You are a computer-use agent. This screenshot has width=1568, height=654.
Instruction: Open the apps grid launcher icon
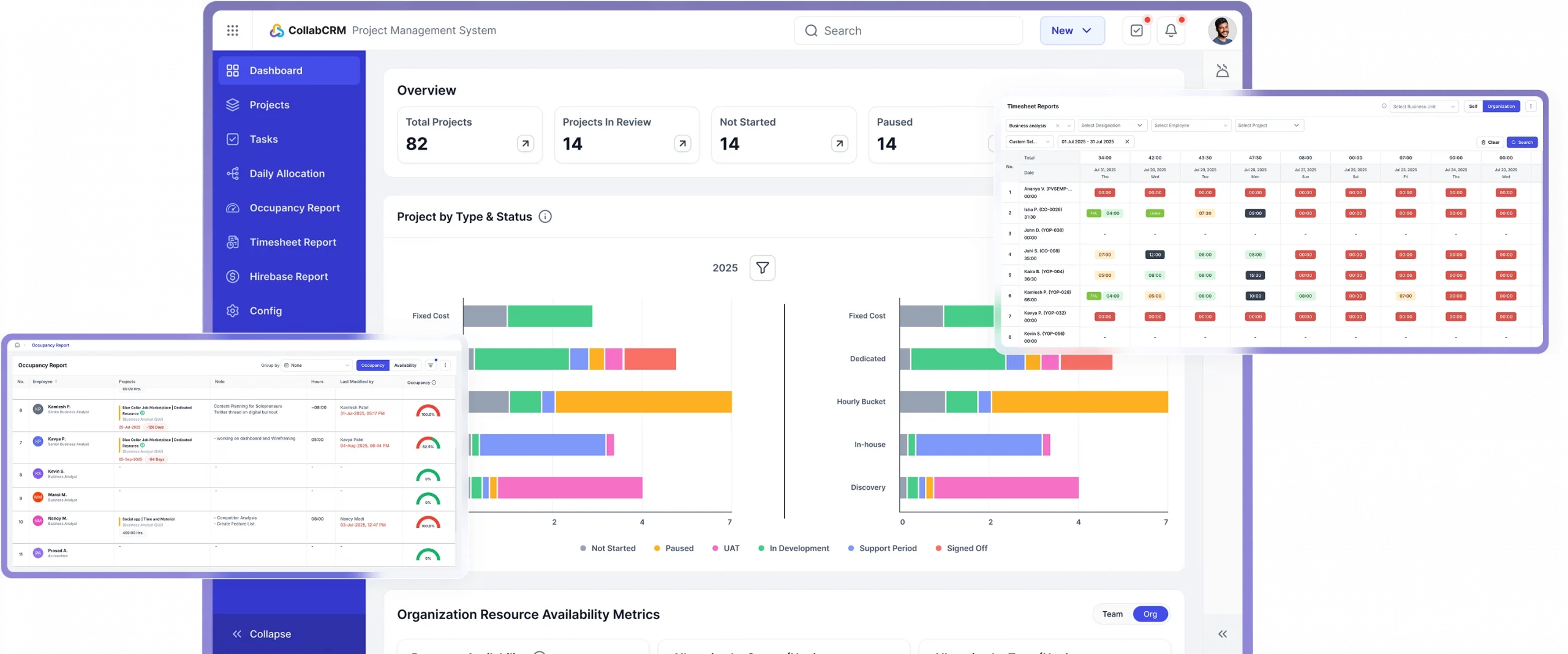click(x=232, y=31)
